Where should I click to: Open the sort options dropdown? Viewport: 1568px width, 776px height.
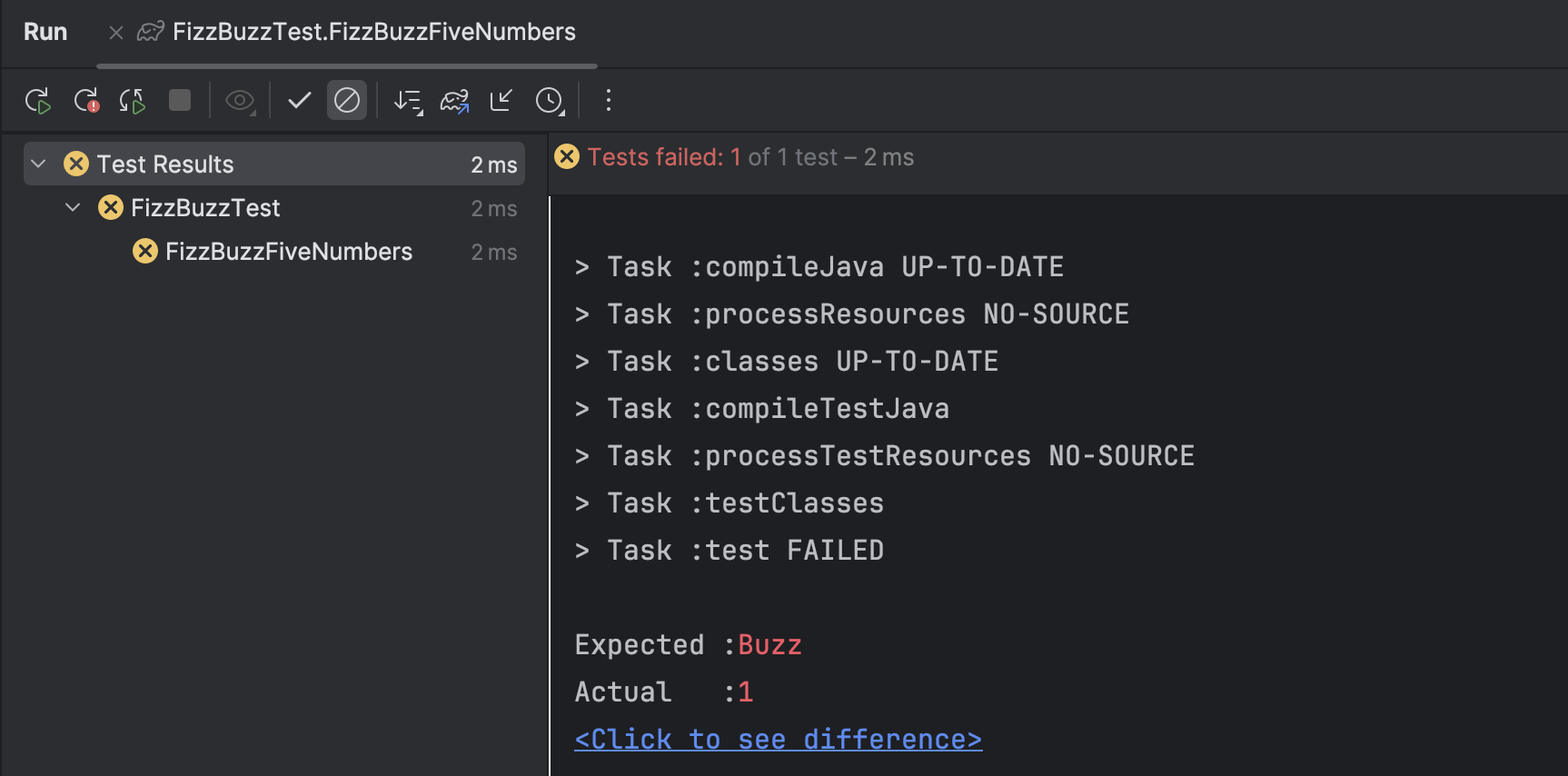tap(408, 100)
